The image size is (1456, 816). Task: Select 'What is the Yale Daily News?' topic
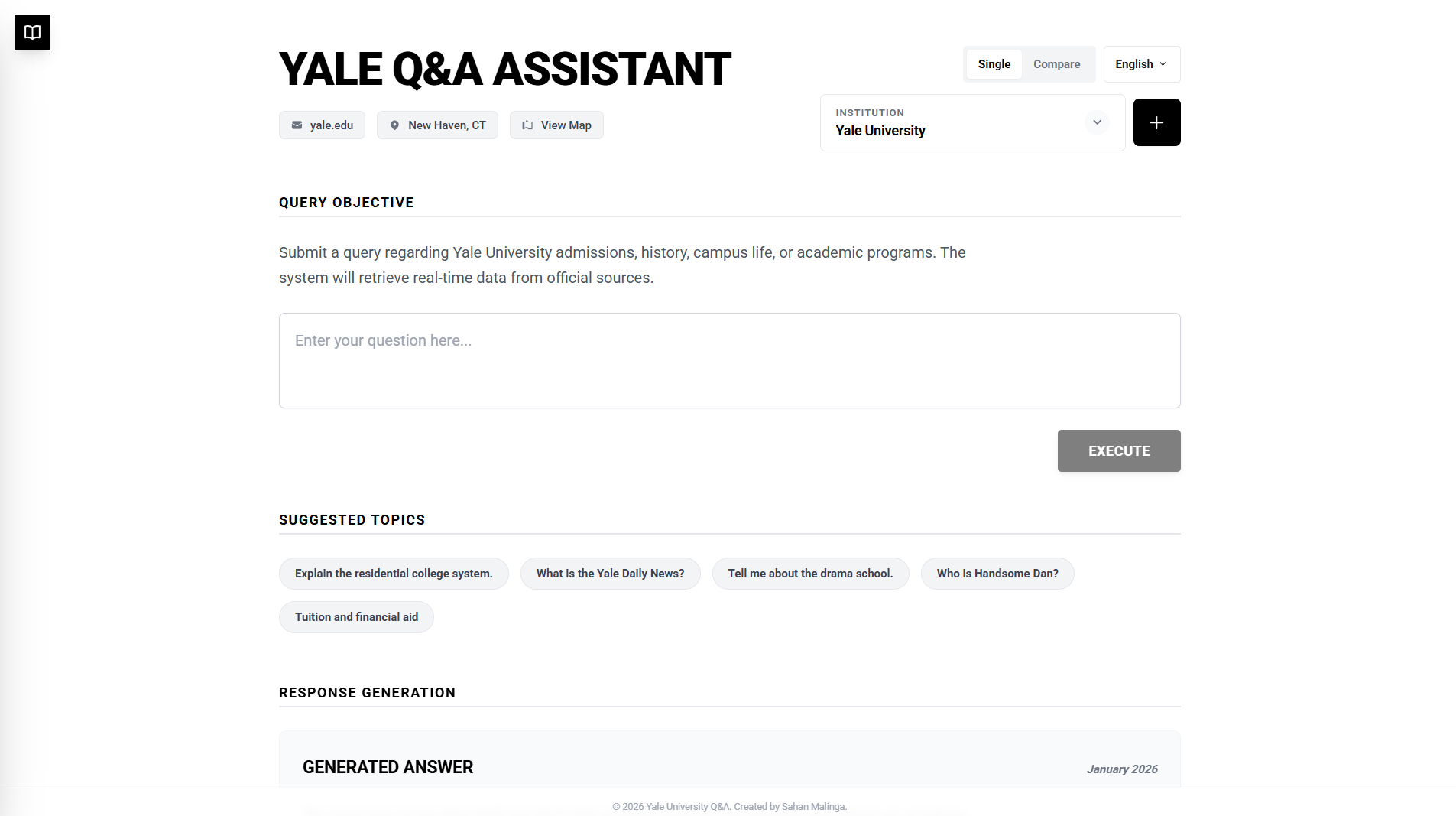tap(611, 574)
